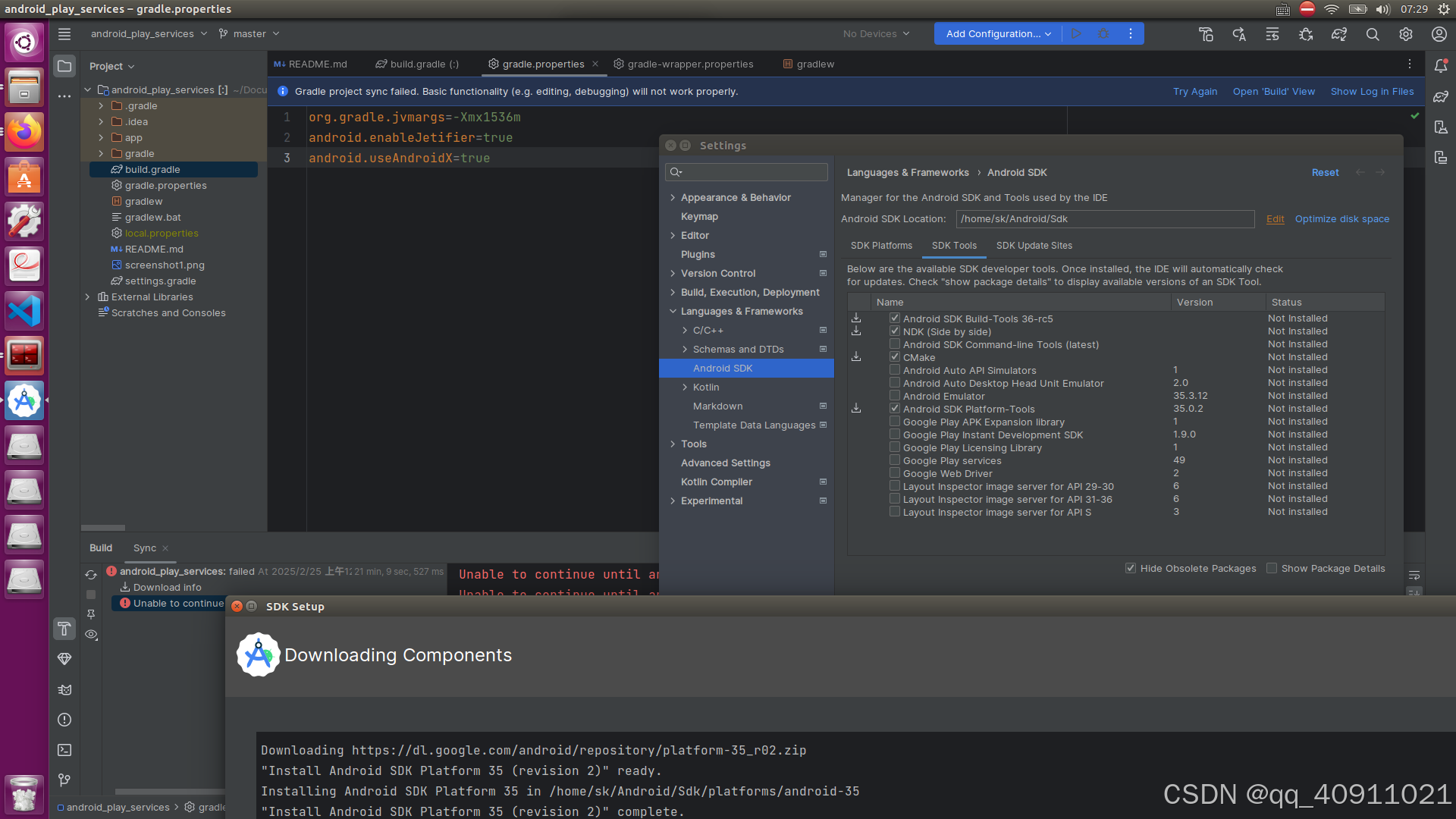
Task: Open Search Everywhere magnifier icon
Action: pyautogui.click(x=1373, y=34)
